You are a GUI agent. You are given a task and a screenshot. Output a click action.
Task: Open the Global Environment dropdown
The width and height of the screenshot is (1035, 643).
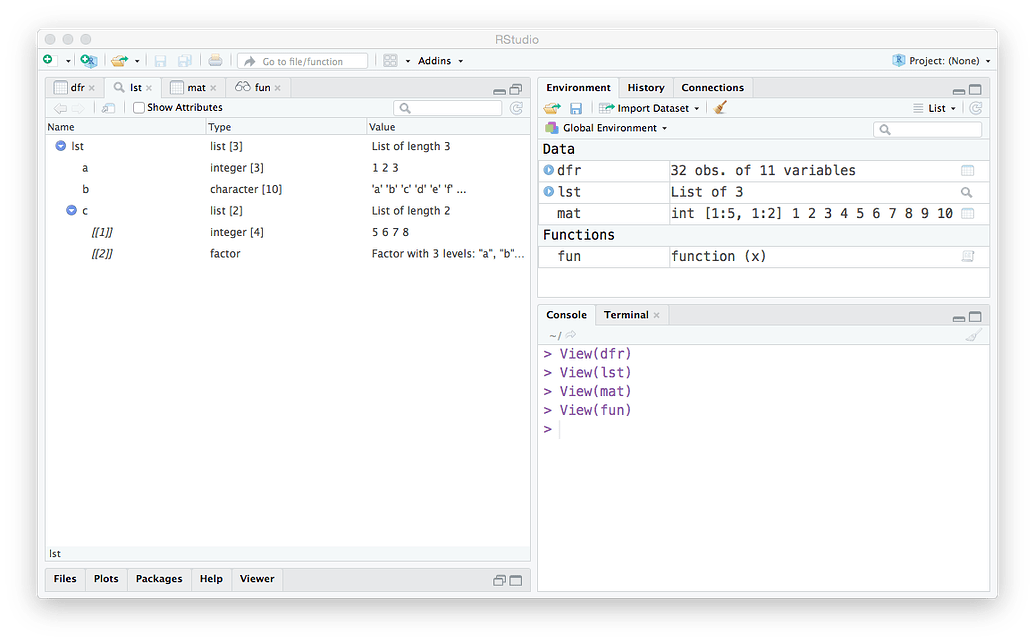pos(606,128)
